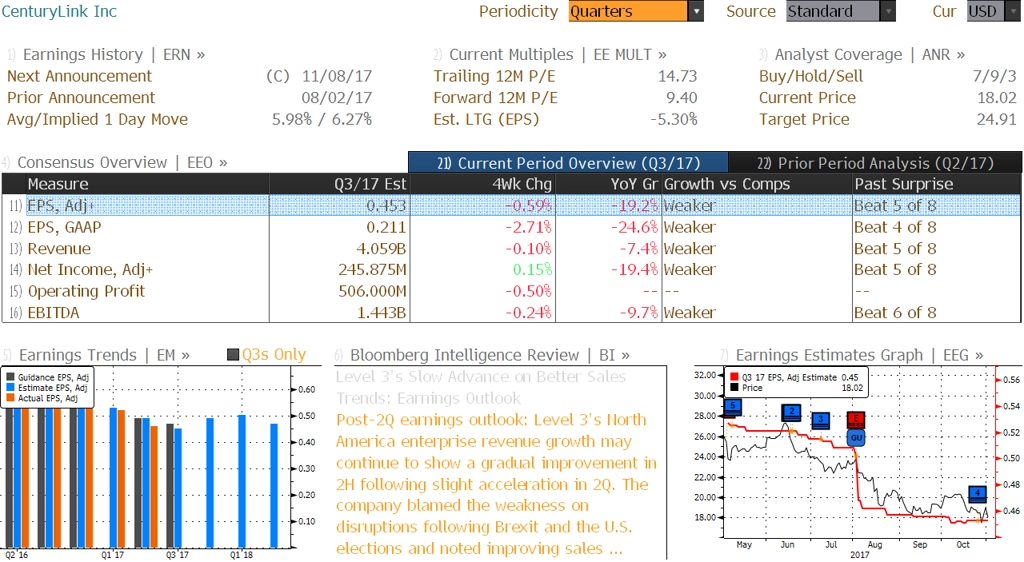Click the red Q3 17 EPS Estimate legend swatch
Image resolution: width=1024 pixels, height=562 pixels.
click(734, 377)
